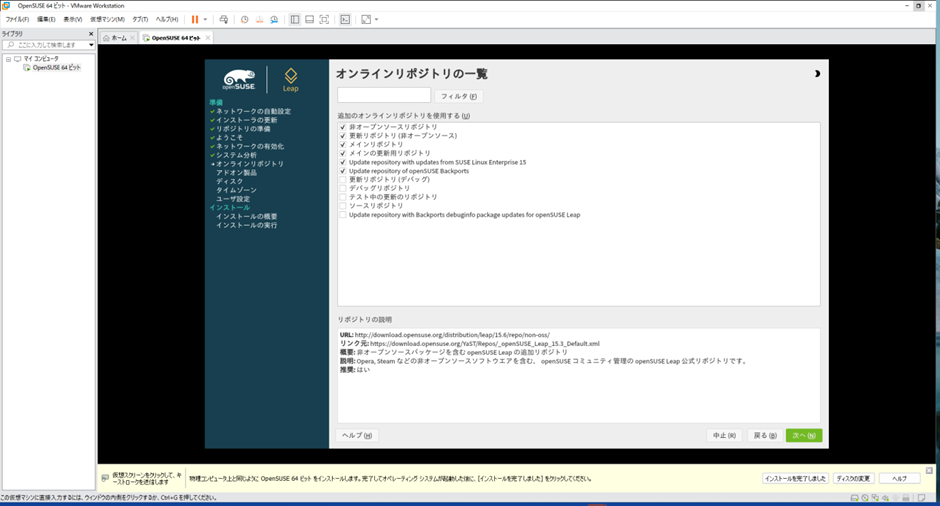Open the snapshot manager icon

coord(273,19)
